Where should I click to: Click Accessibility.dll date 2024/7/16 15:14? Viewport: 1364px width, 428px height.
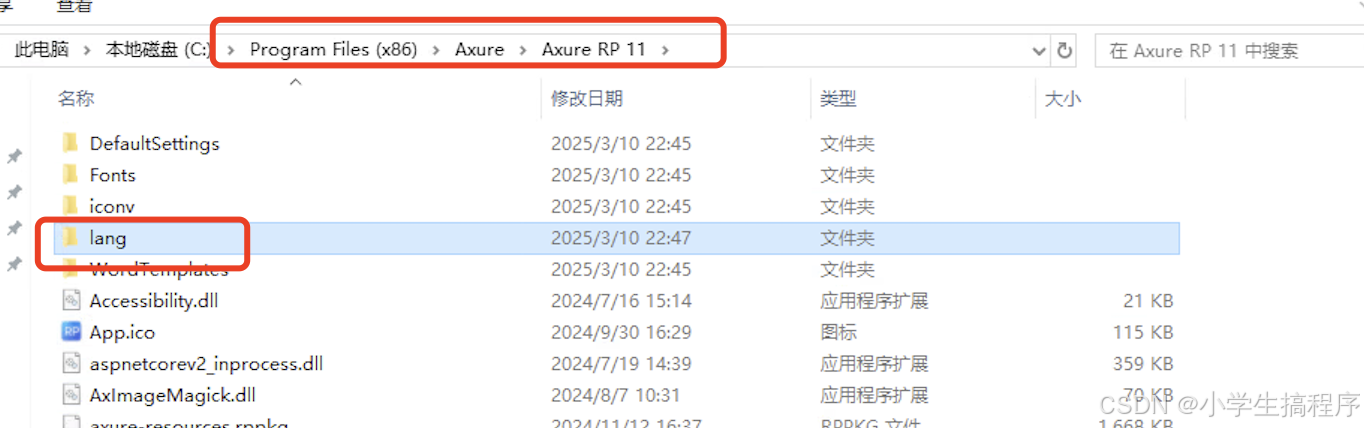(621, 300)
